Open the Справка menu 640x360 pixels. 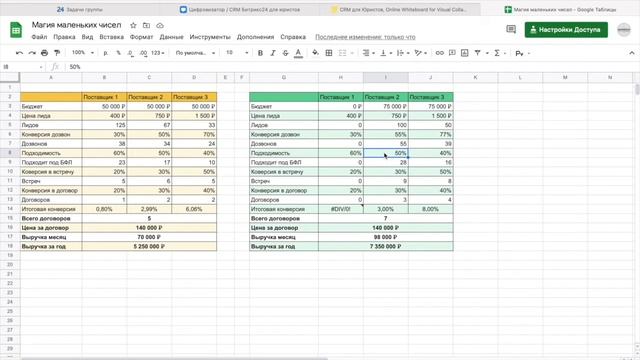pyautogui.click(x=293, y=37)
